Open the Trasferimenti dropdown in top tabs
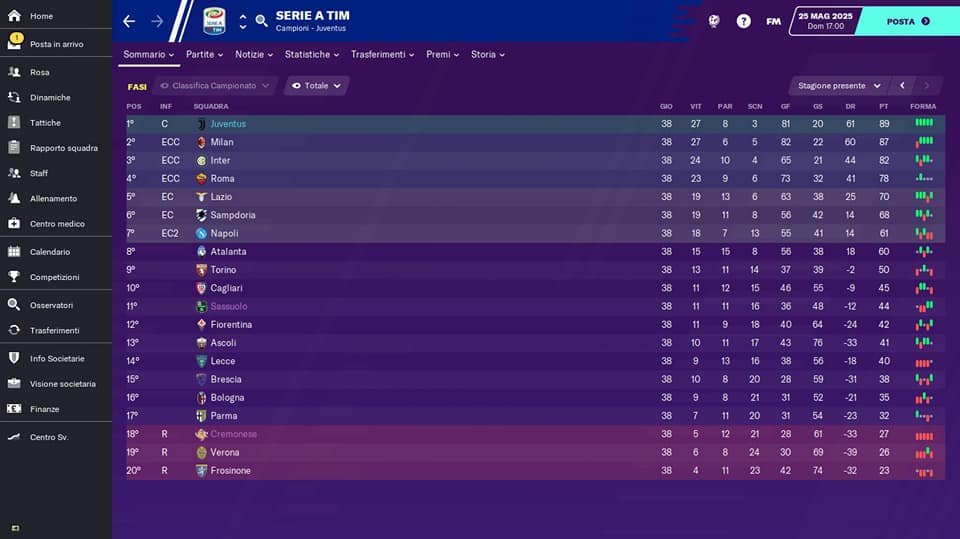 tap(383, 55)
